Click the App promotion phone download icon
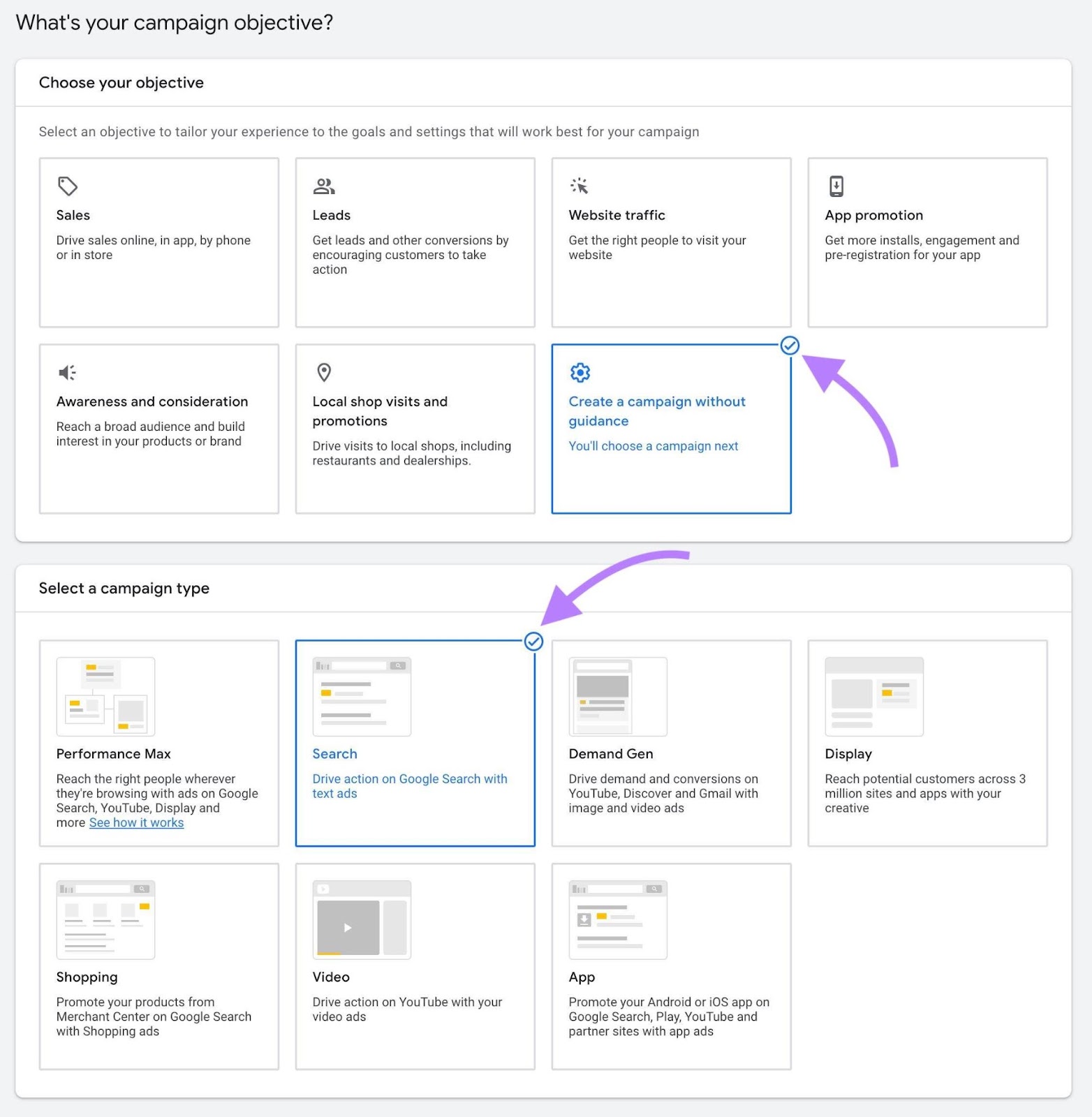The image size is (1092, 1117). click(x=836, y=186)
